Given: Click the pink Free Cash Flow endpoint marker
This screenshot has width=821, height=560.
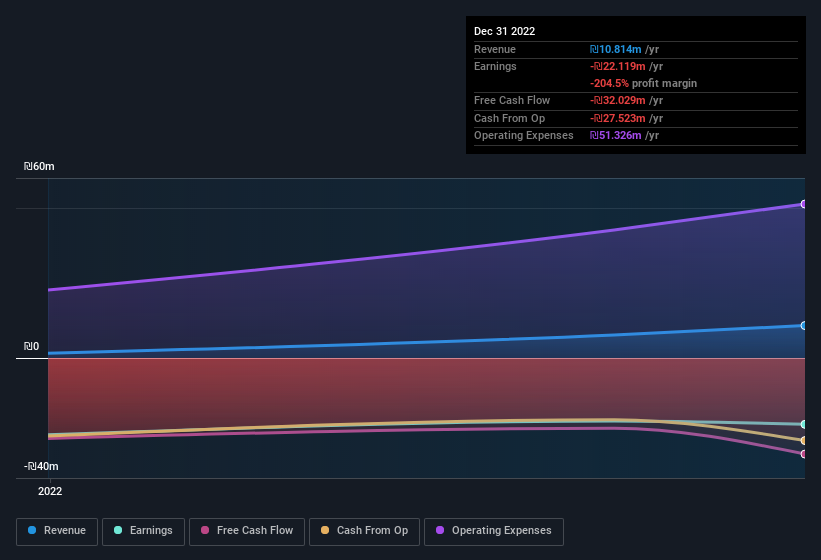Looking at the screenshot, I should tap(803, 454).
